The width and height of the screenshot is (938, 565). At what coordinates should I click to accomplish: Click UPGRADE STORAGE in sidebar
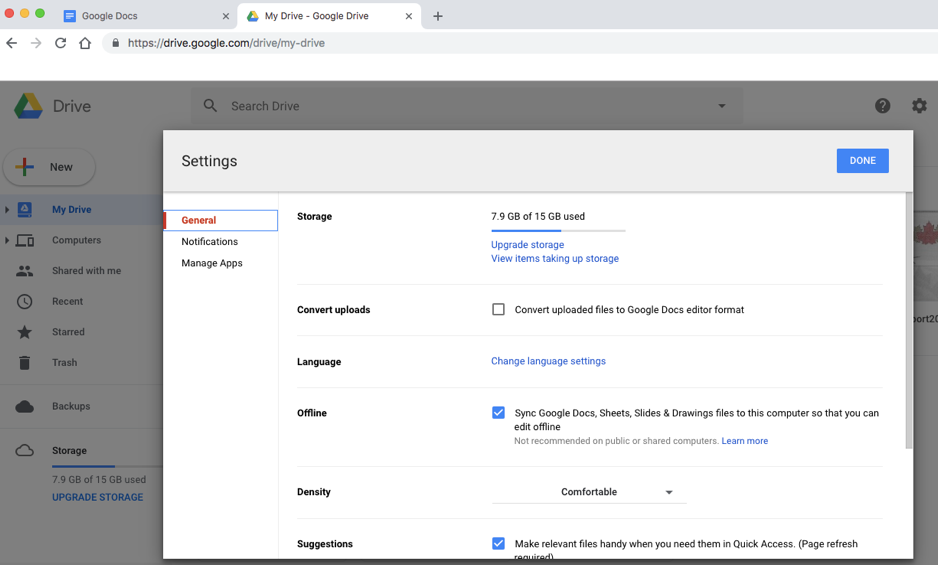(98, 497)
